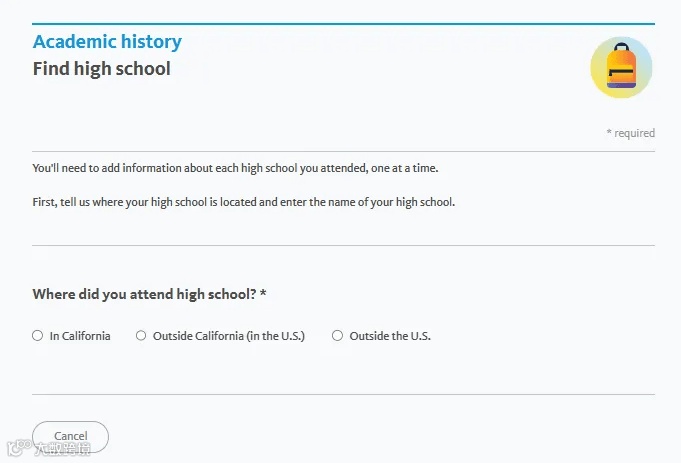
Task: Click the backpack illustration icon
Action: 621,68
